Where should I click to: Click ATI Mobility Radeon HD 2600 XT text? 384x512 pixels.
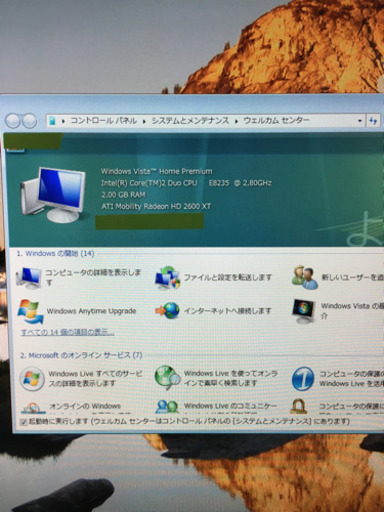coord(156,206)
